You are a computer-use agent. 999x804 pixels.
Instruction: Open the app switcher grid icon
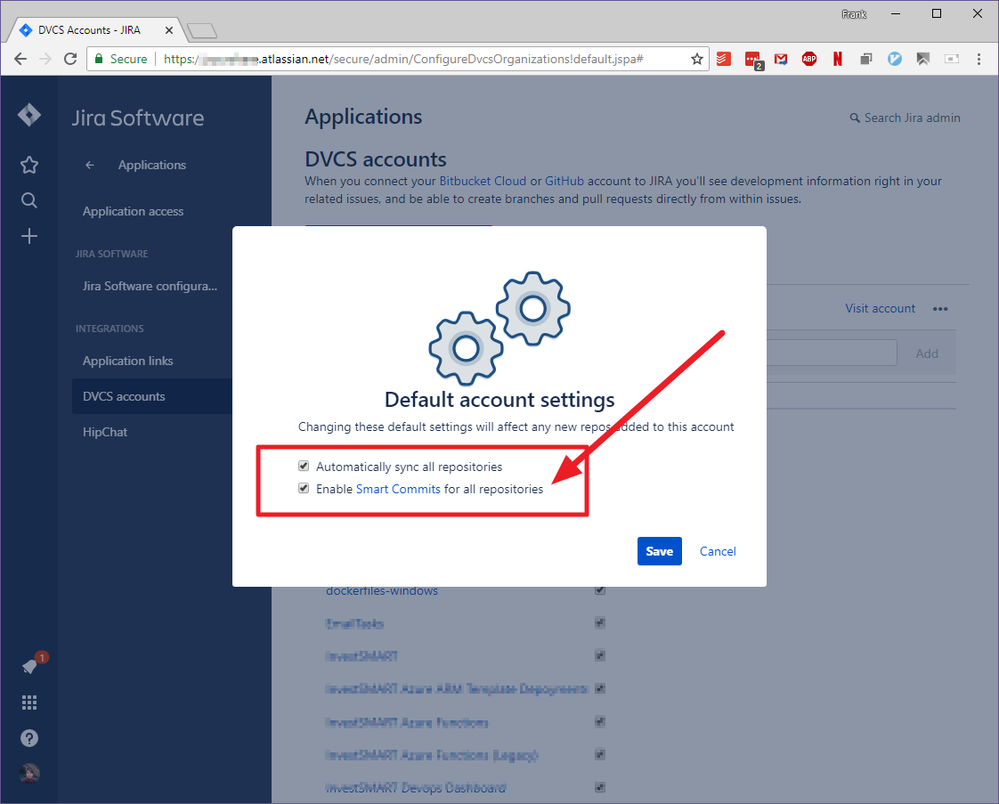pos(29,703)
